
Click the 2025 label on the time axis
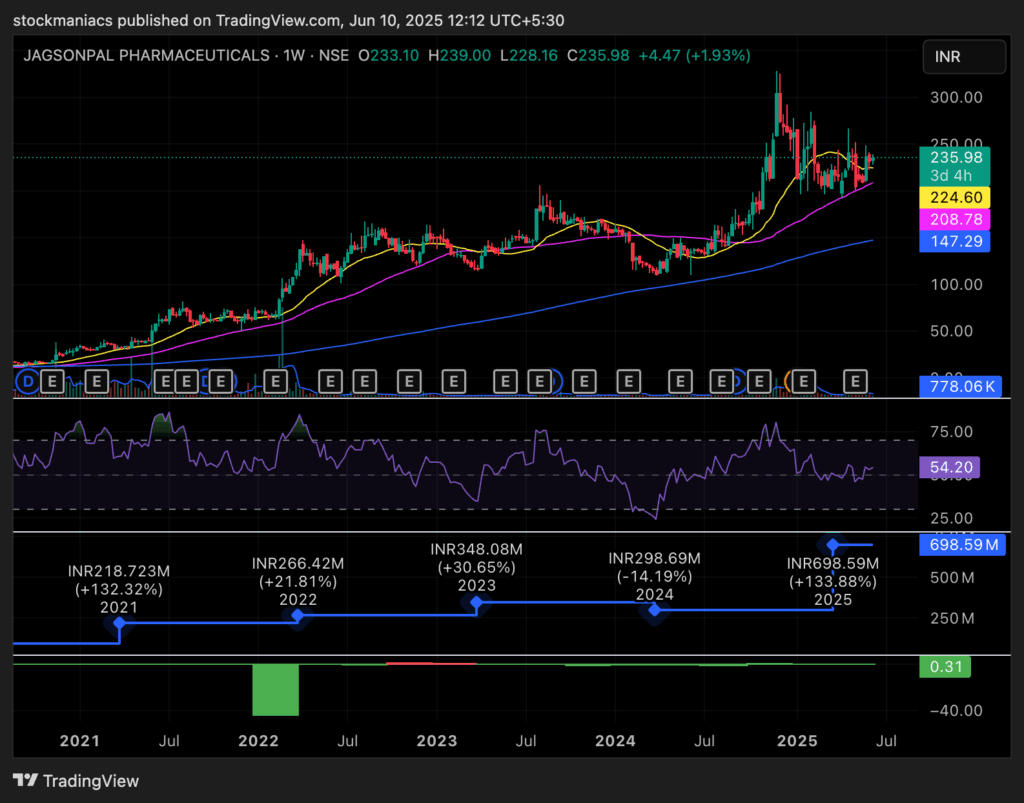click(797, 741)
